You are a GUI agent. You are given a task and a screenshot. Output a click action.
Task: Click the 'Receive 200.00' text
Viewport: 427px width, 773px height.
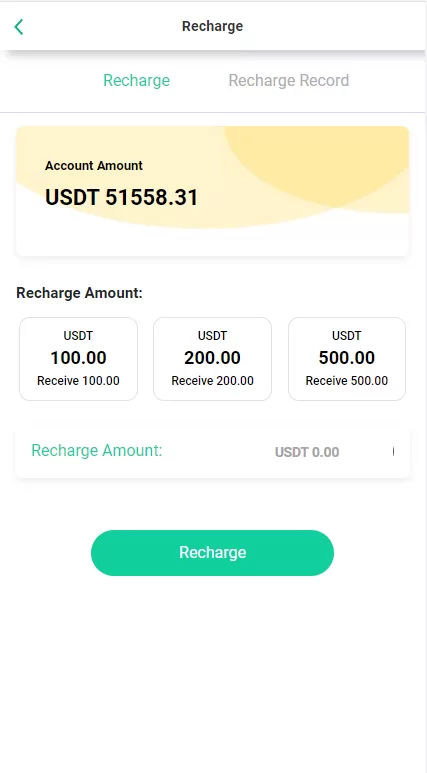point(213,381)
